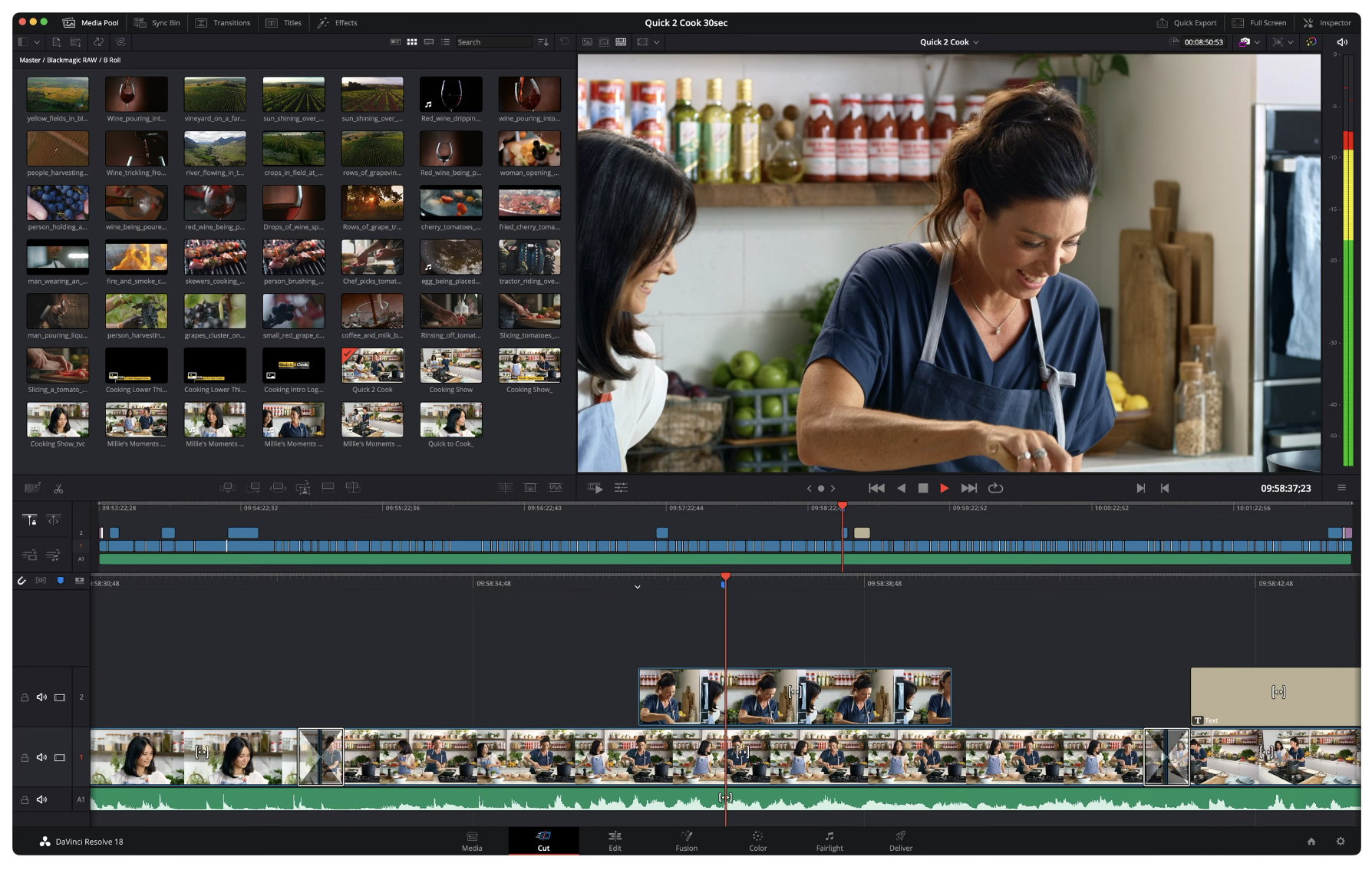Image resolution: width=1372 pixels, height=870 pixels.
Task: Switch to the Fairlight page
Action: [829, 841]
